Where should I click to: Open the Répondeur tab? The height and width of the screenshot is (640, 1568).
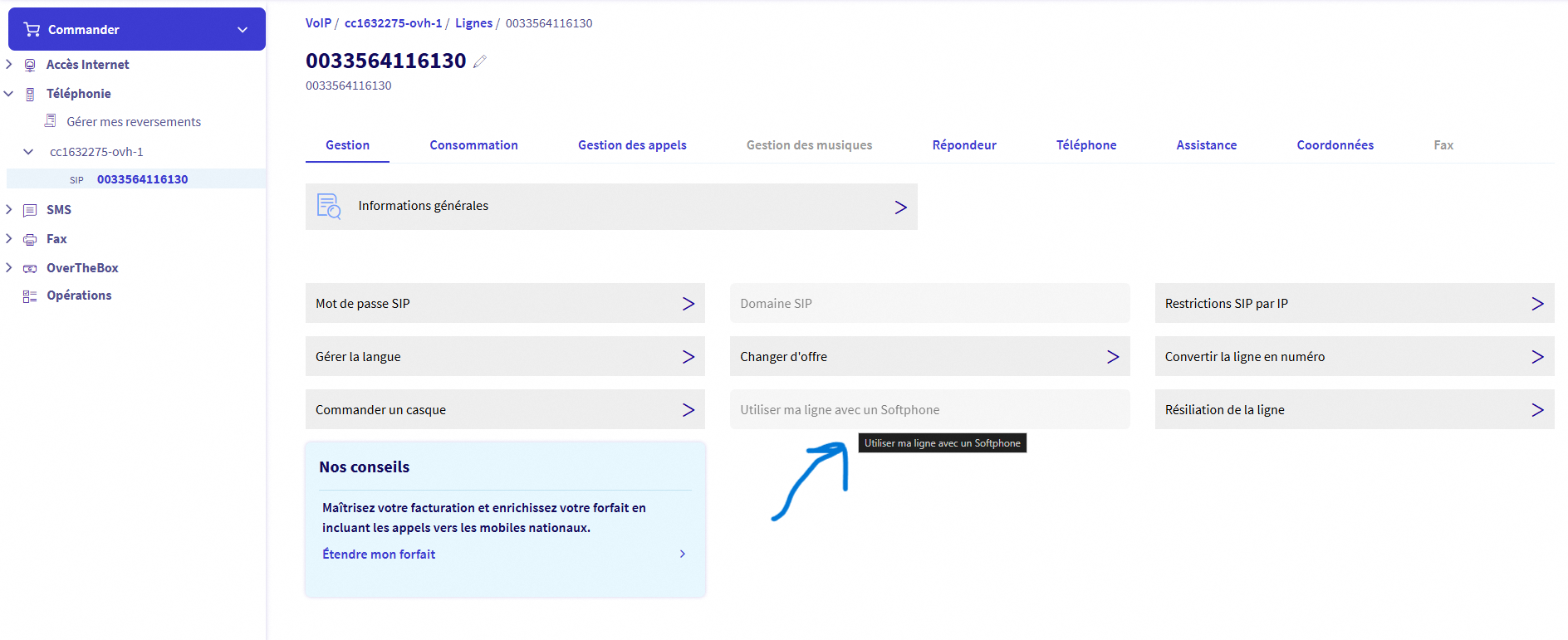[963, 145]
